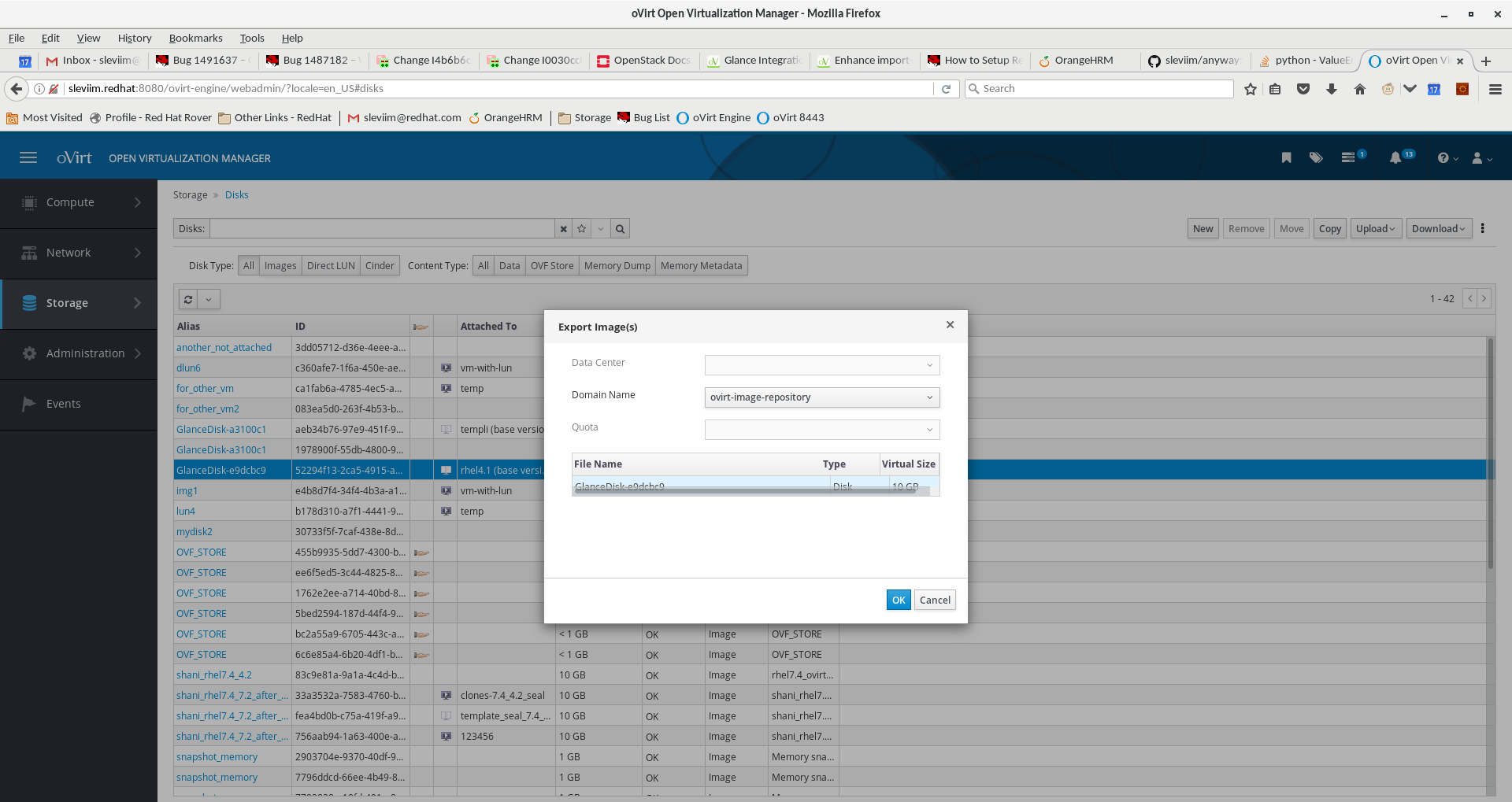Click the oVirt hamburger menu icon
Image resolution: width=1512 pixels, height=802 pixels.
28,157
